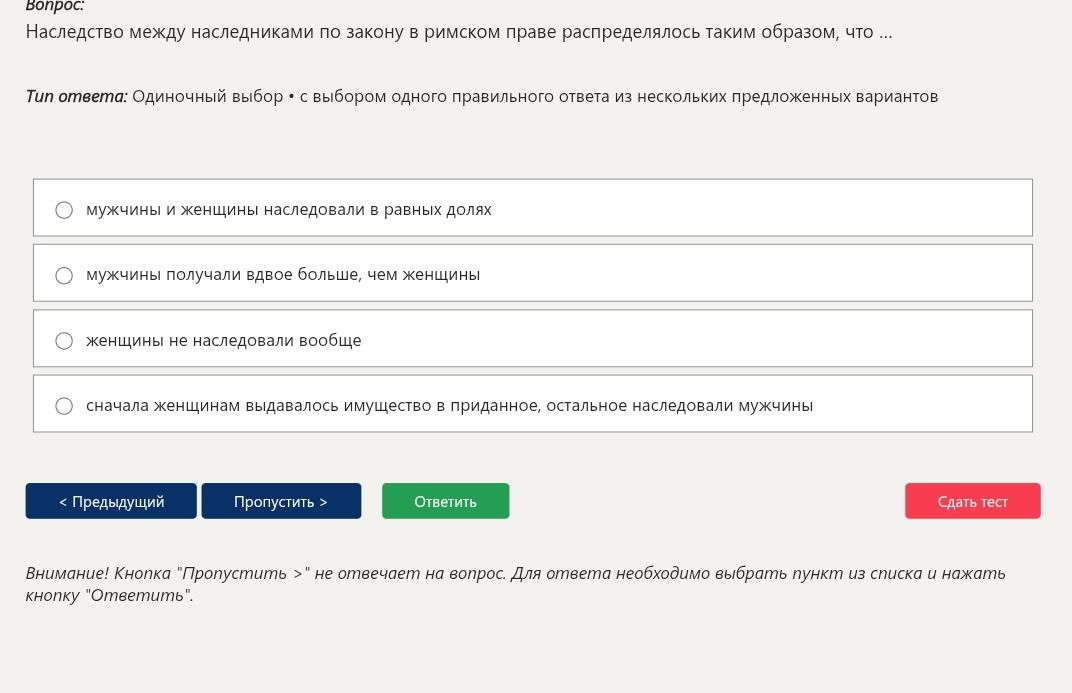Click the red 'Сдать тест' button

pyautogui.click(x=972, y=501)
